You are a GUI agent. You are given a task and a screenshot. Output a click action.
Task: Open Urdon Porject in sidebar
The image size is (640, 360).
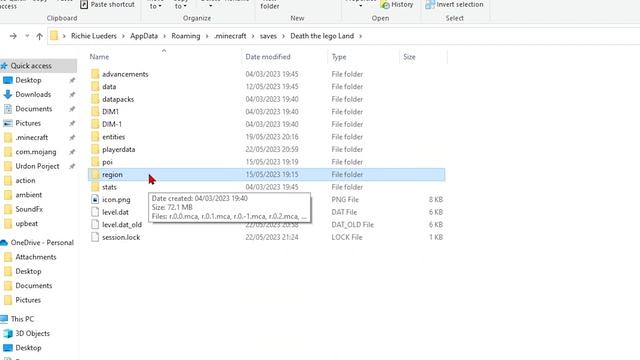37,166
